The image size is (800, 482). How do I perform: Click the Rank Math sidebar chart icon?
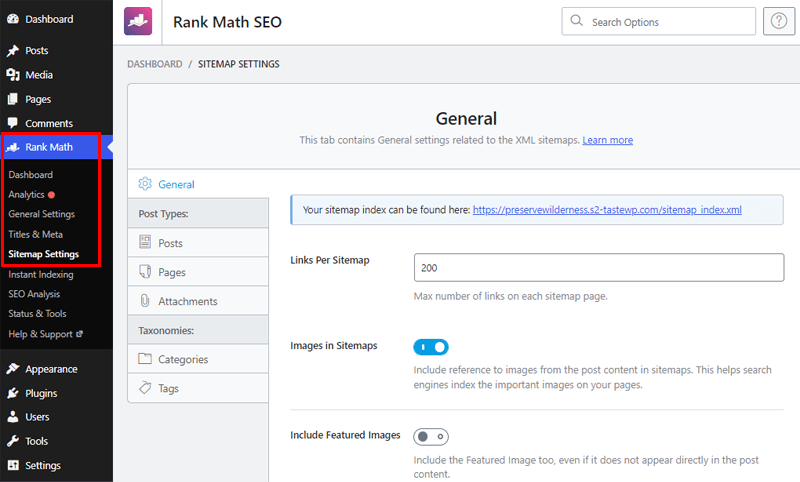tap(13, 147)
